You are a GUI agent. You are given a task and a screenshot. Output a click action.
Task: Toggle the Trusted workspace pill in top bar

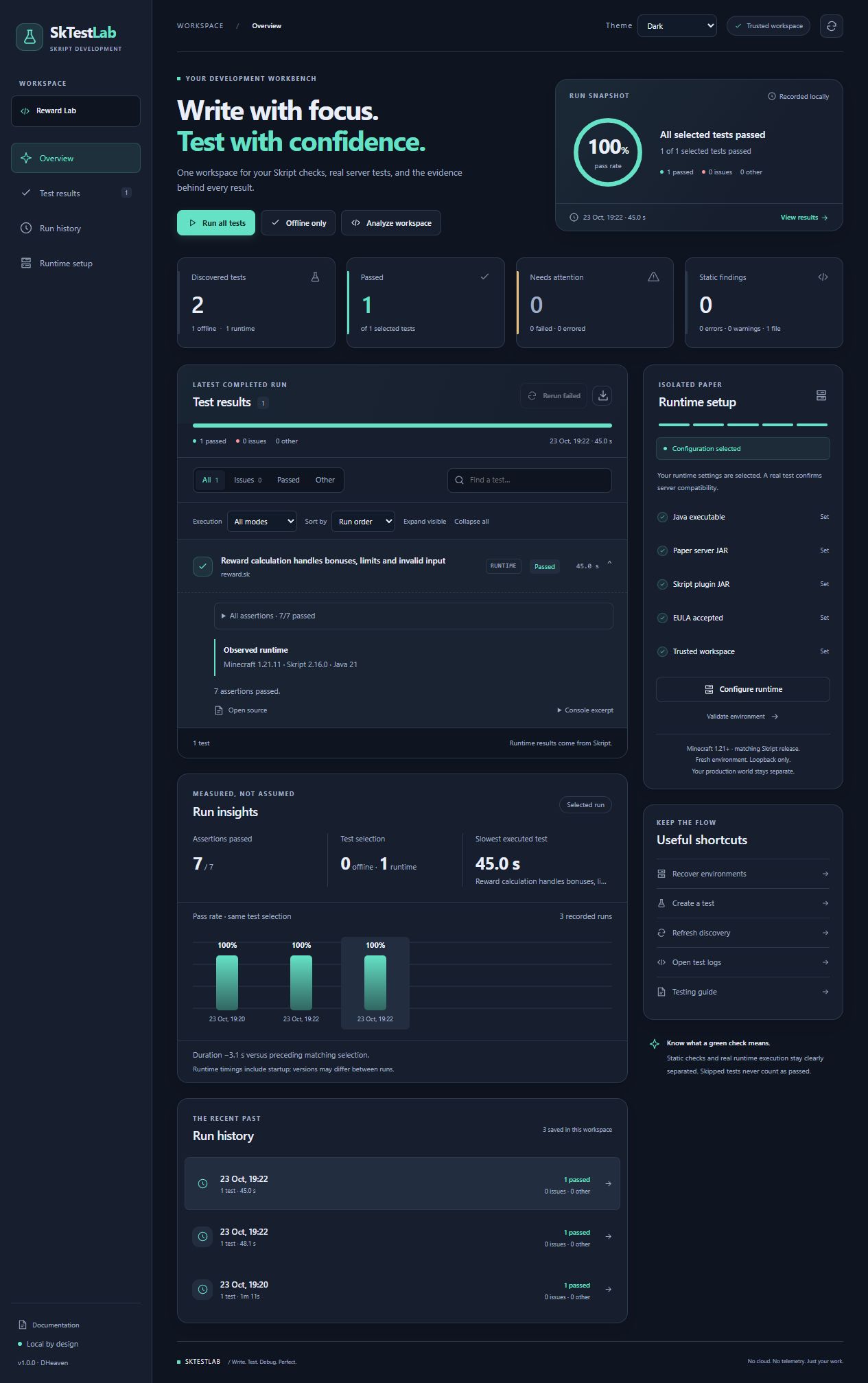tap(769, 26)
